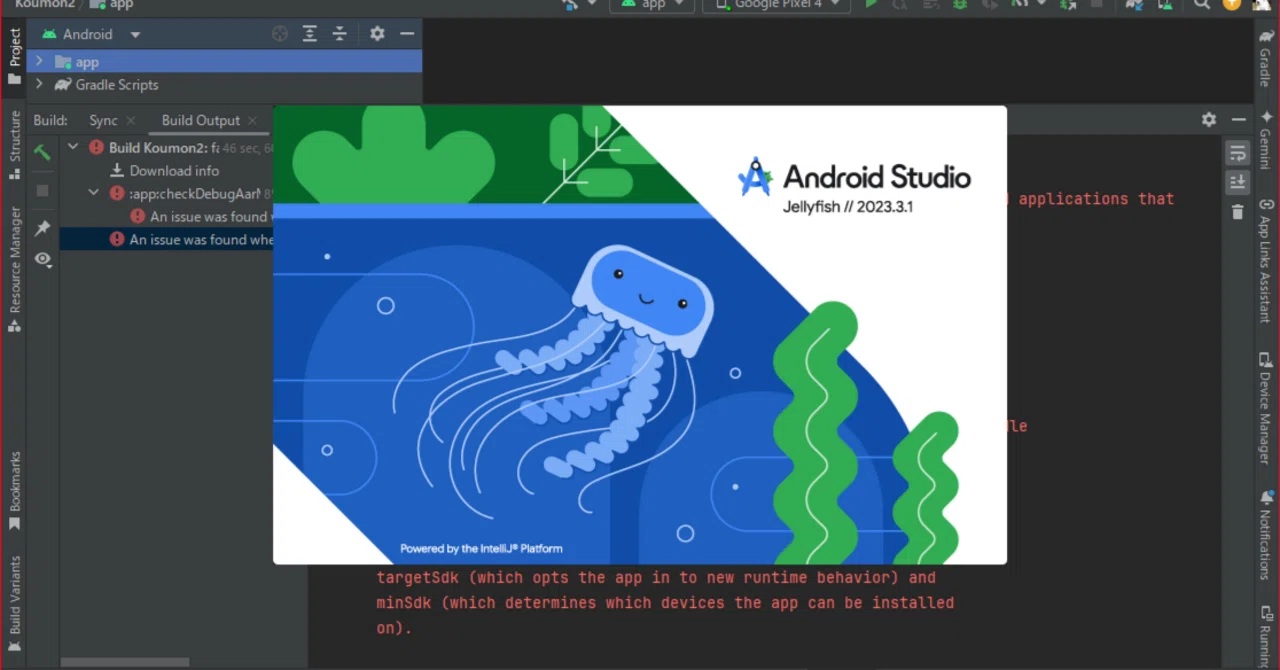This screenshot has width=1280, height=670.
Task: Click the Download info link
Action: coord(174,170)
